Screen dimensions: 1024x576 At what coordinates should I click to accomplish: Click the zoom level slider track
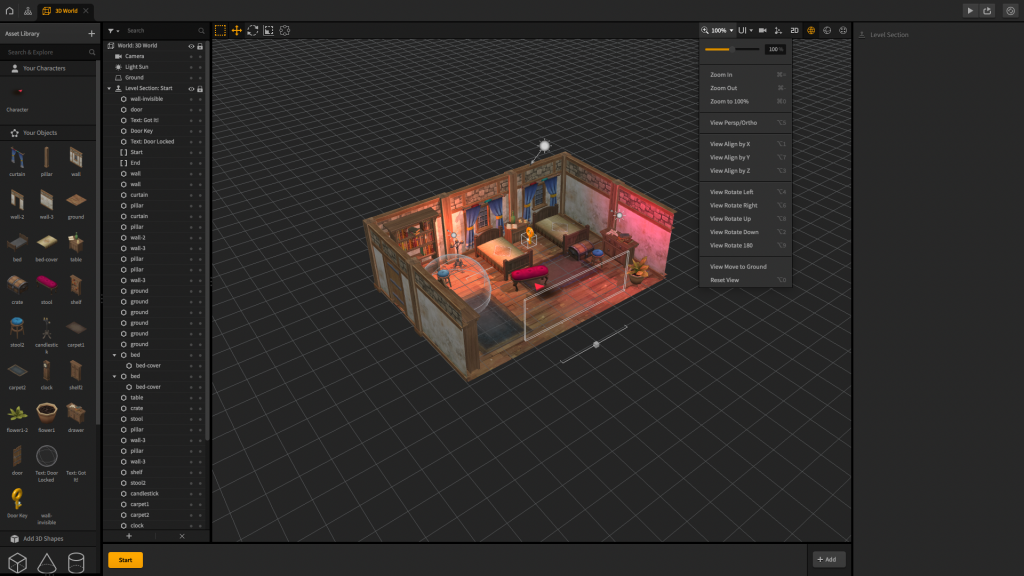point(732,49)
